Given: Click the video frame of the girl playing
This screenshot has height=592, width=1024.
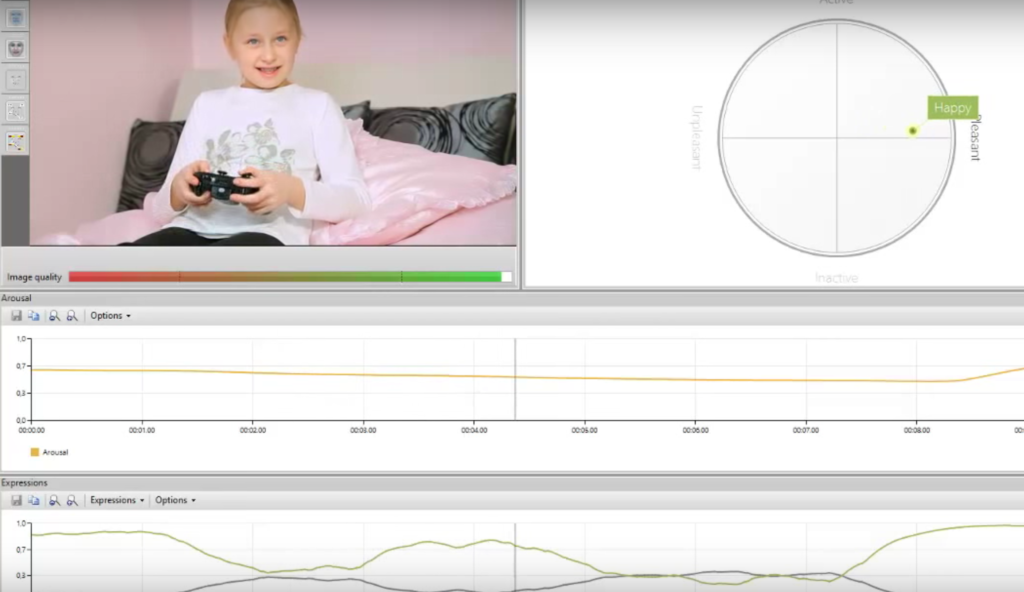Looking at the screenshot, I should point(273,123).
